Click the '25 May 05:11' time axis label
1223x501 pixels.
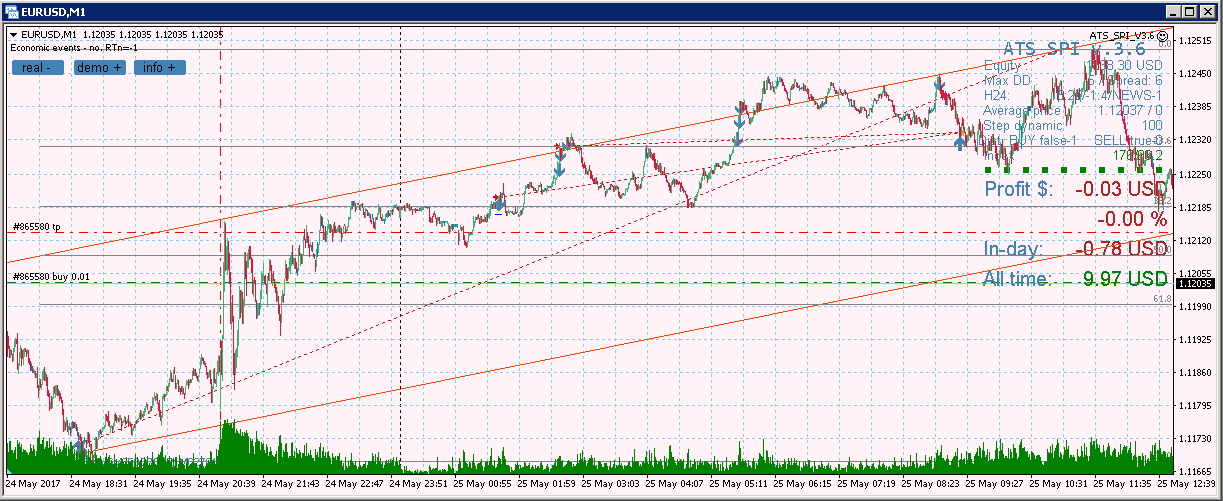737,484
